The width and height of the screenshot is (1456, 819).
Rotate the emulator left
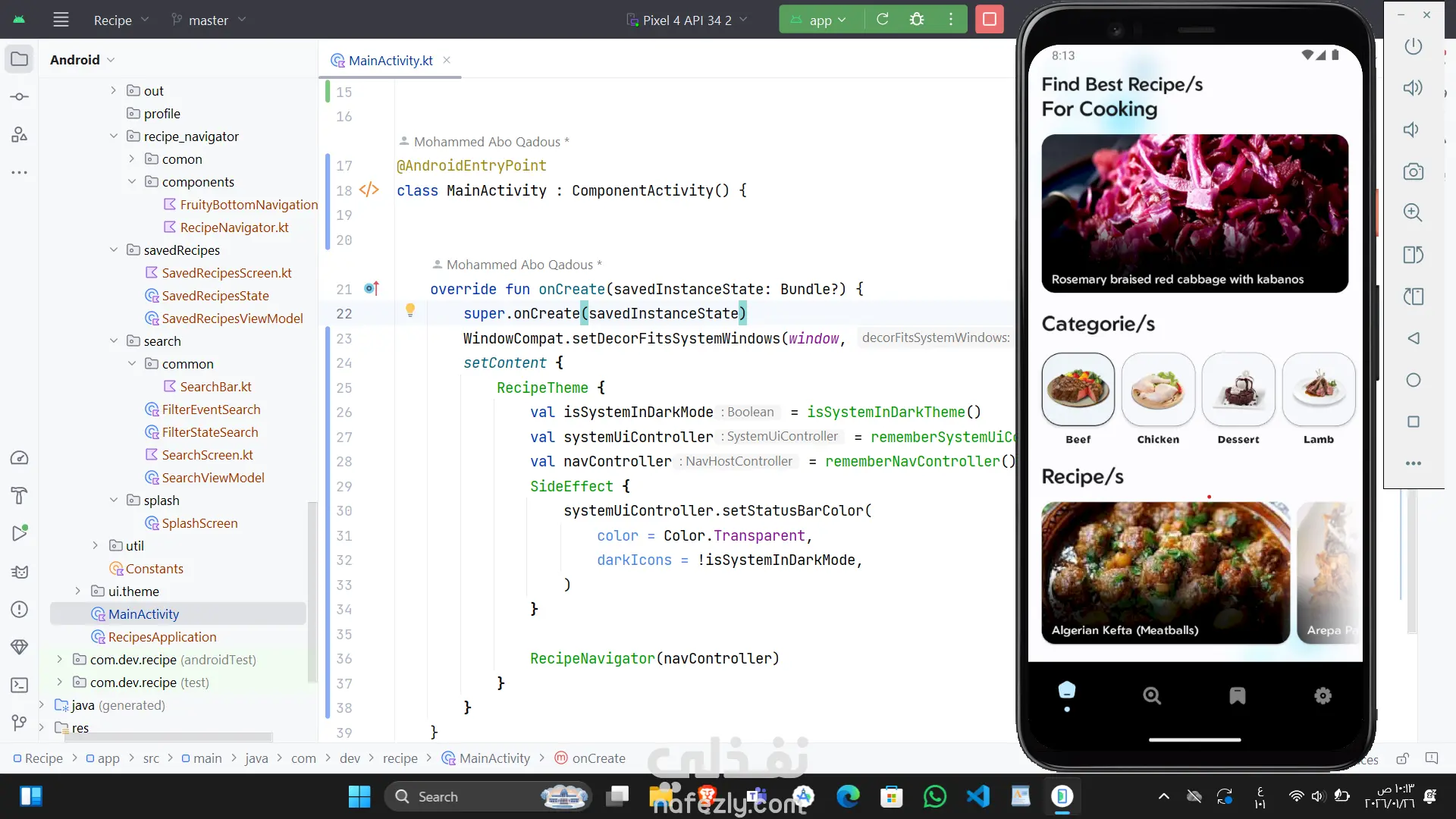tap(1413, 255)
